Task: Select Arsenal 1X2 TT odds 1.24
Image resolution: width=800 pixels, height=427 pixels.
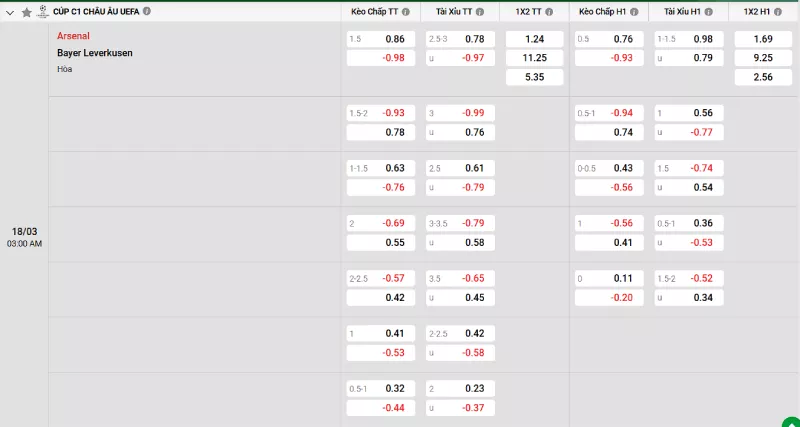Action: [534, 39]
